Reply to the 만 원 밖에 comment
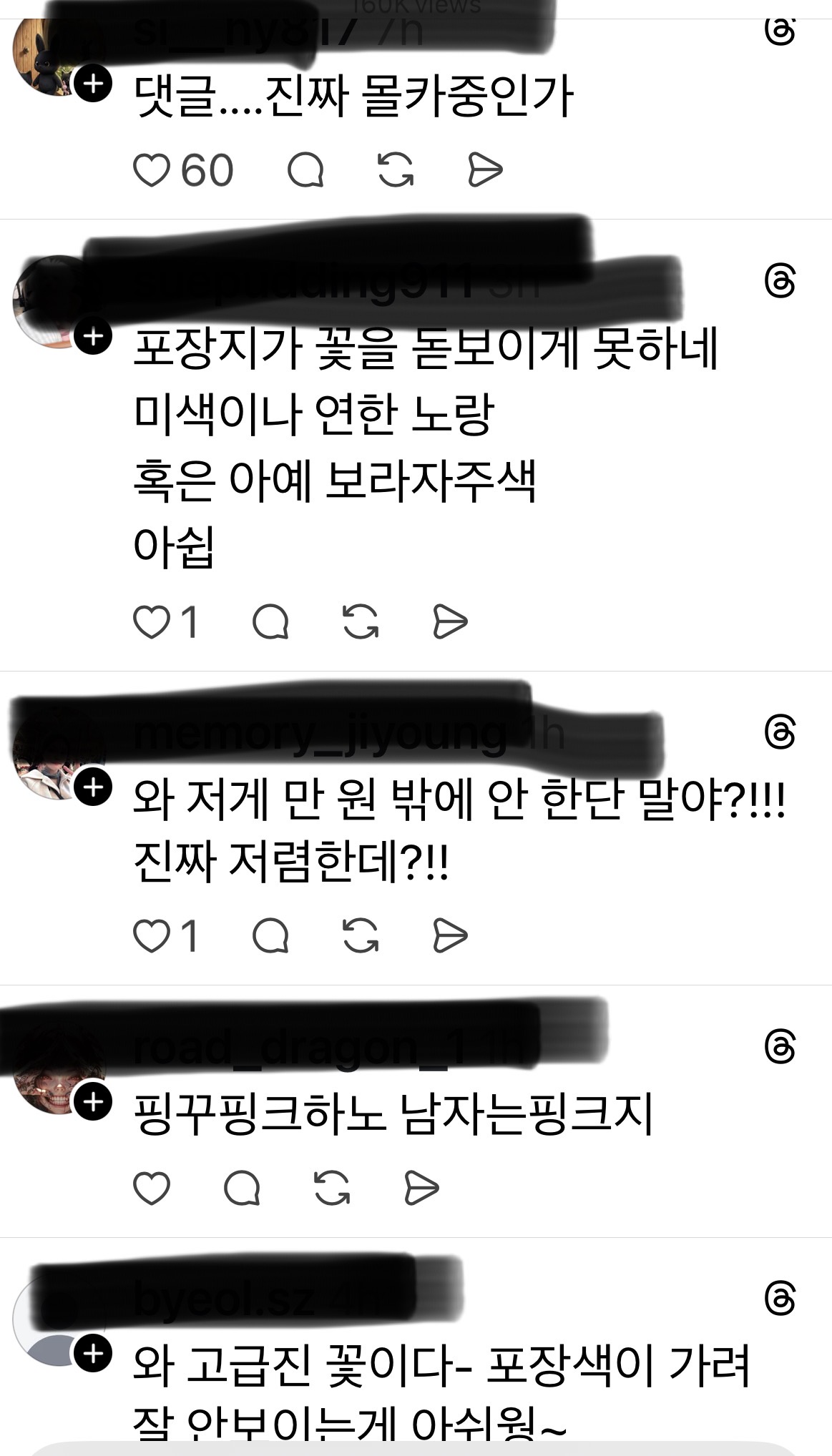 click(x=270, y=935)
